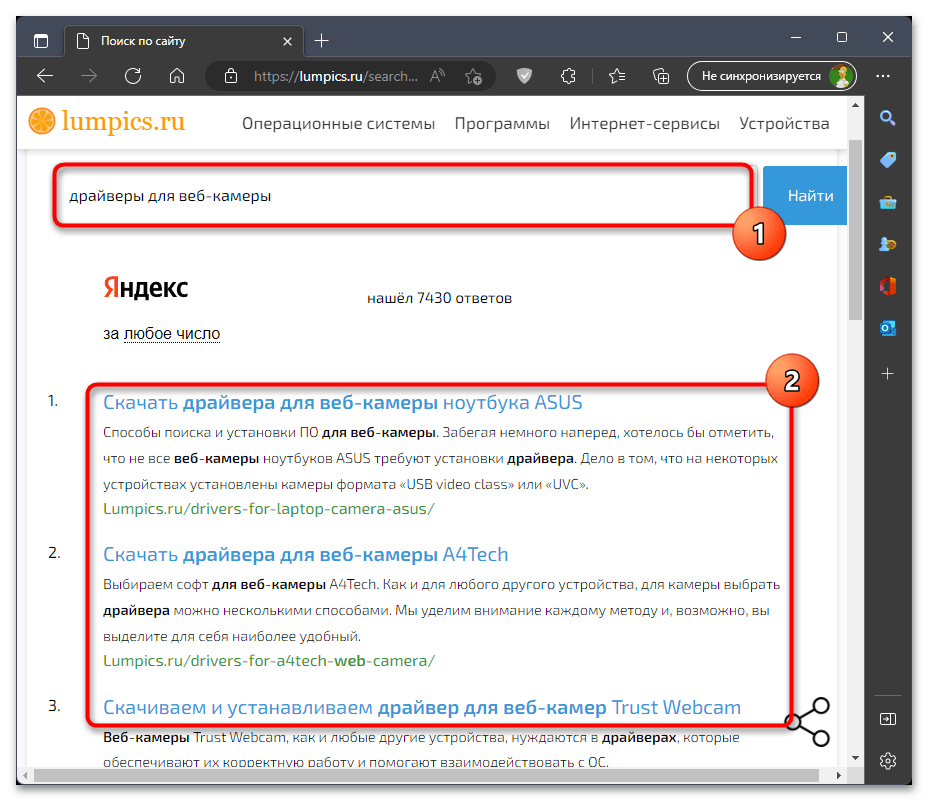Click the 'Не синхронизируется' profile button
Image resolution: width=928 pixels, height=801 pixels.
point(771,76)
